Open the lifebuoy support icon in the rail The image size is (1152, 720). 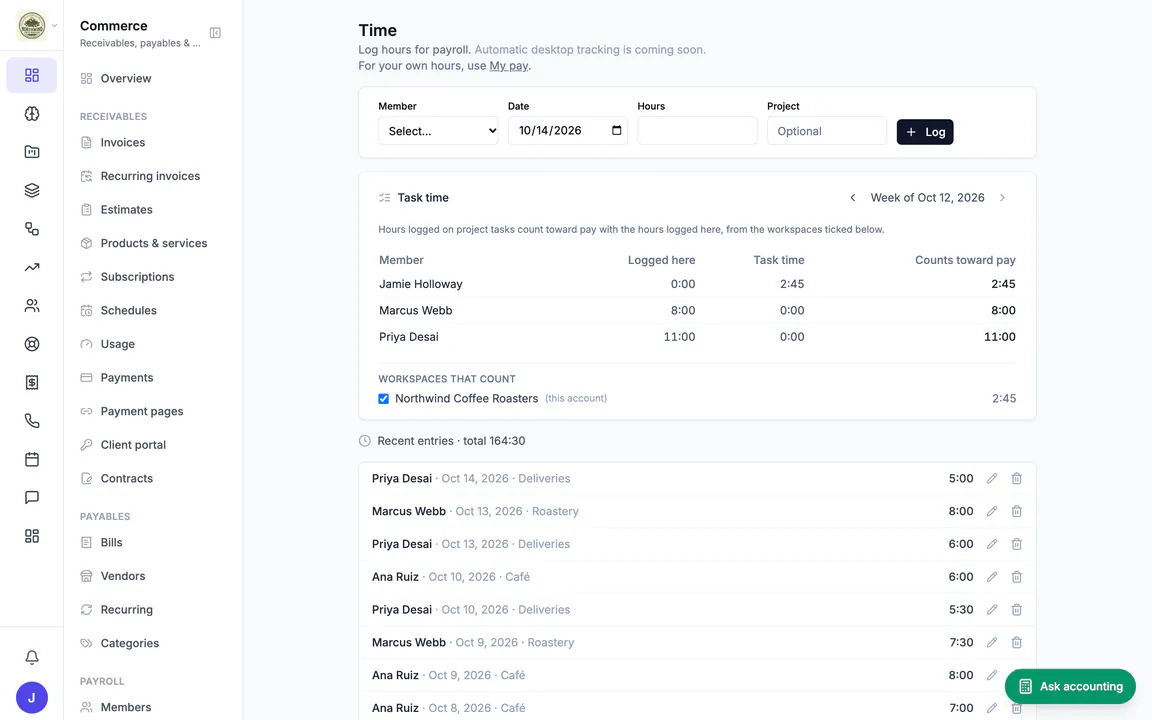pos(32,344)
